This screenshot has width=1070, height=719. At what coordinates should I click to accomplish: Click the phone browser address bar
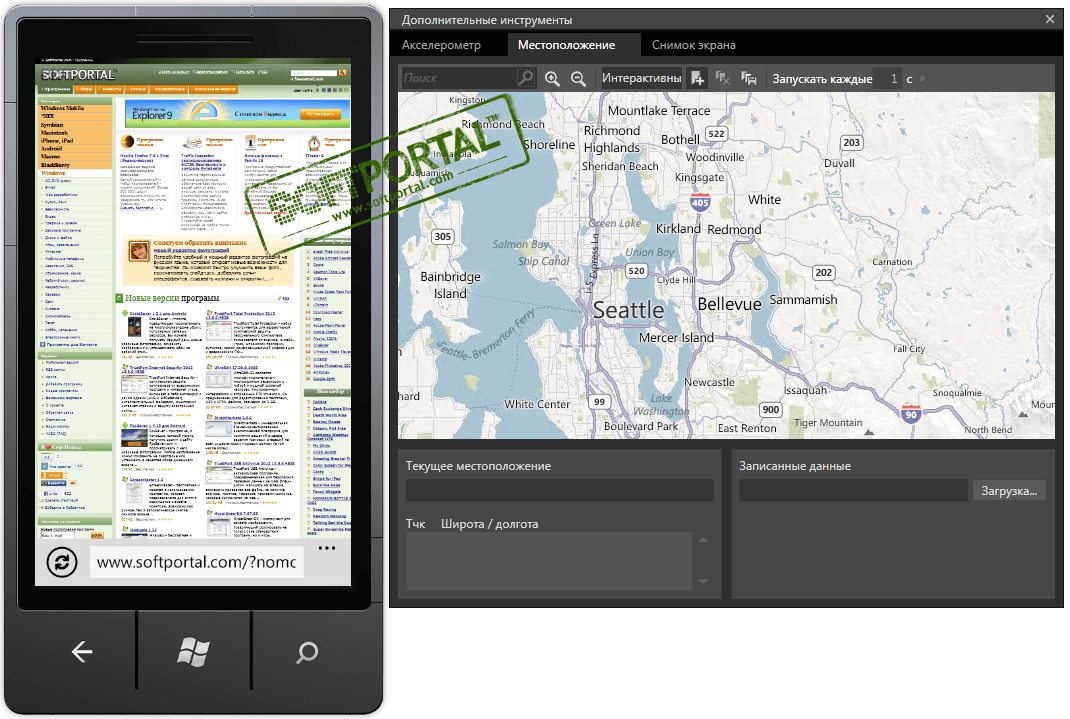[x=197, y=562]
